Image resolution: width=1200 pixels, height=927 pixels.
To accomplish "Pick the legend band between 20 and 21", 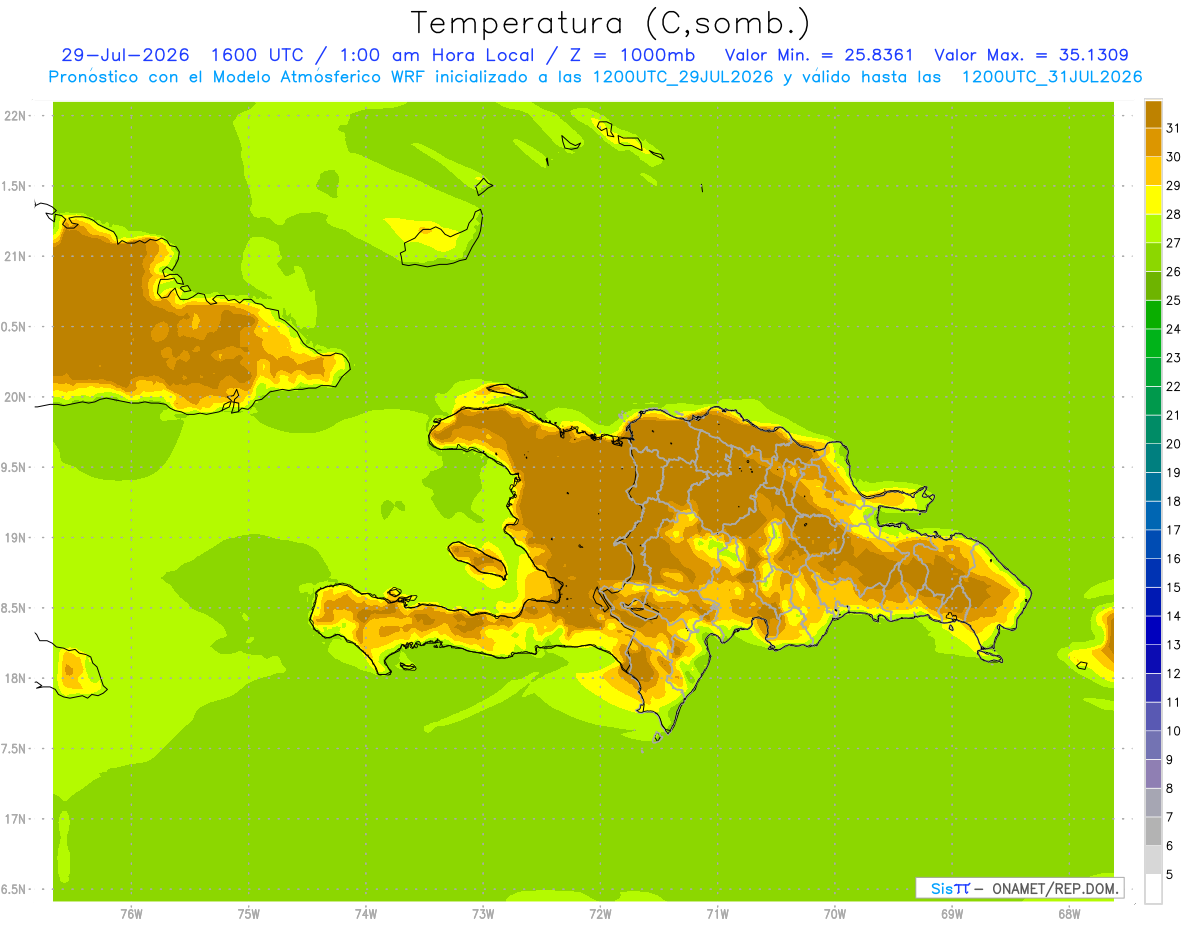I will pyautogui.click(x=1153, y=430).
